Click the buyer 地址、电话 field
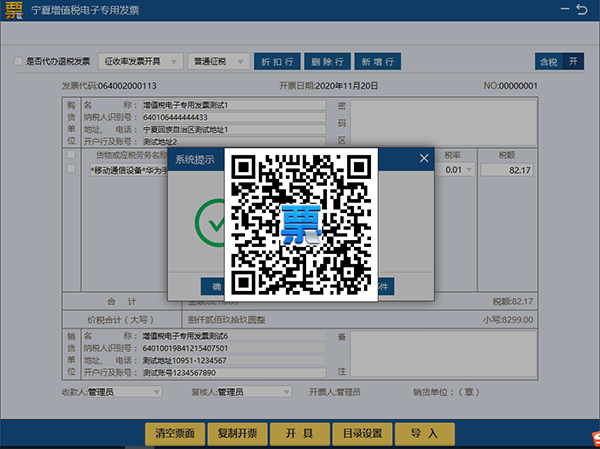This screenshot has width=600, height=449. pos(234,129)
